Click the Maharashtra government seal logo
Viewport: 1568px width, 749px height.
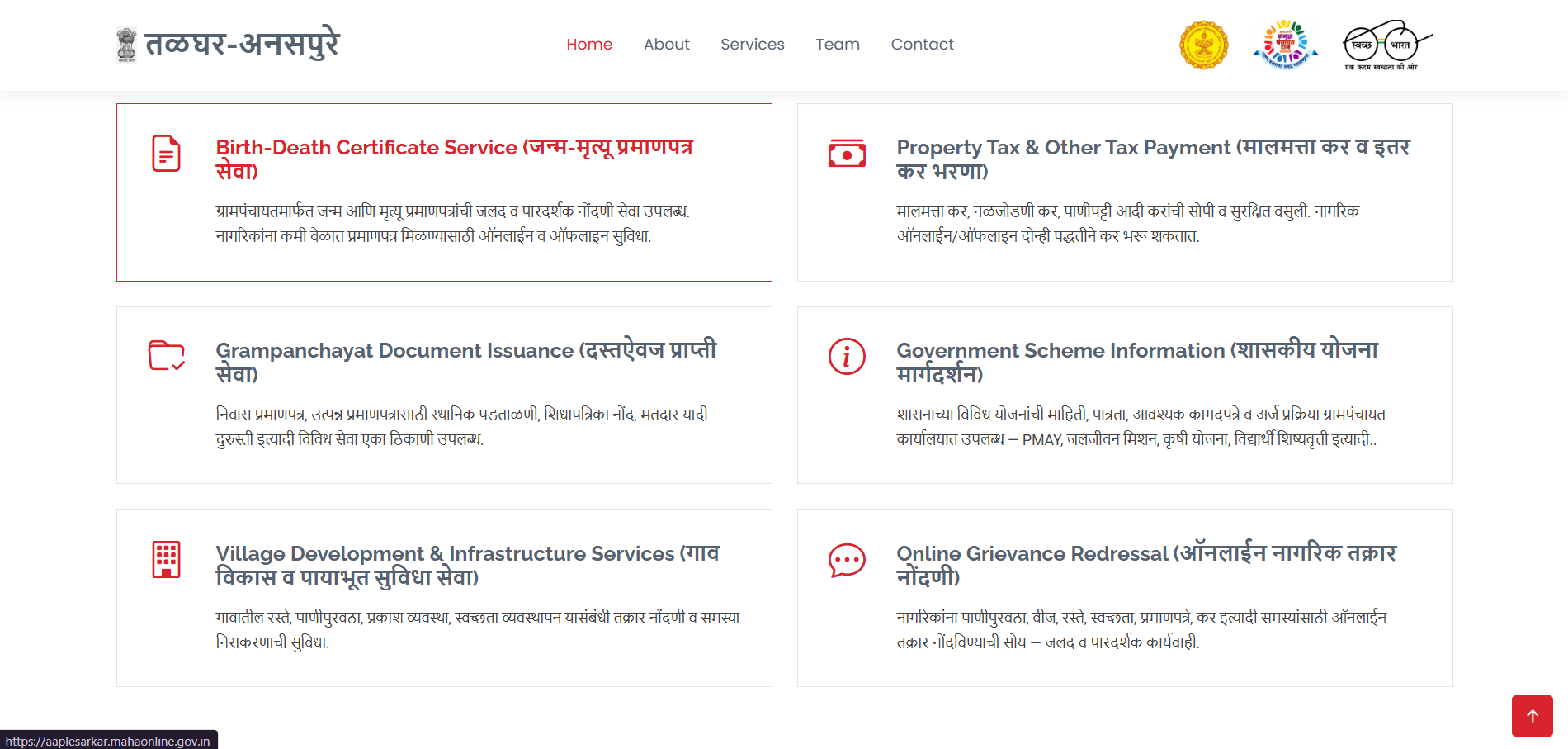tap(1203, 45)
